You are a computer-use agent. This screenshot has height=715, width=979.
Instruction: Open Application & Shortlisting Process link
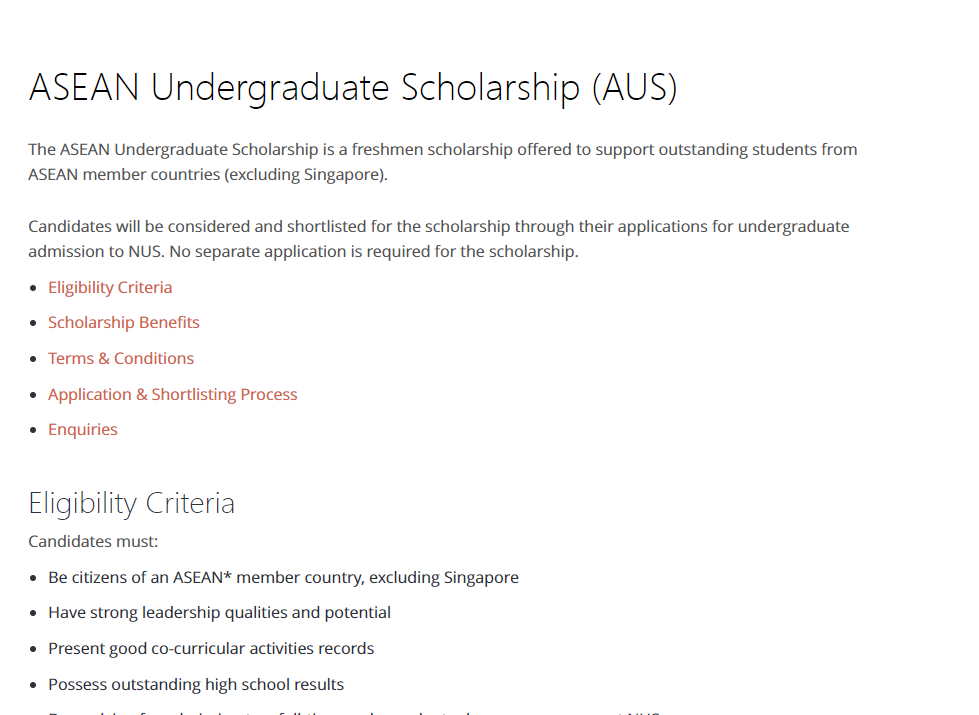click(x=172, y=395)
